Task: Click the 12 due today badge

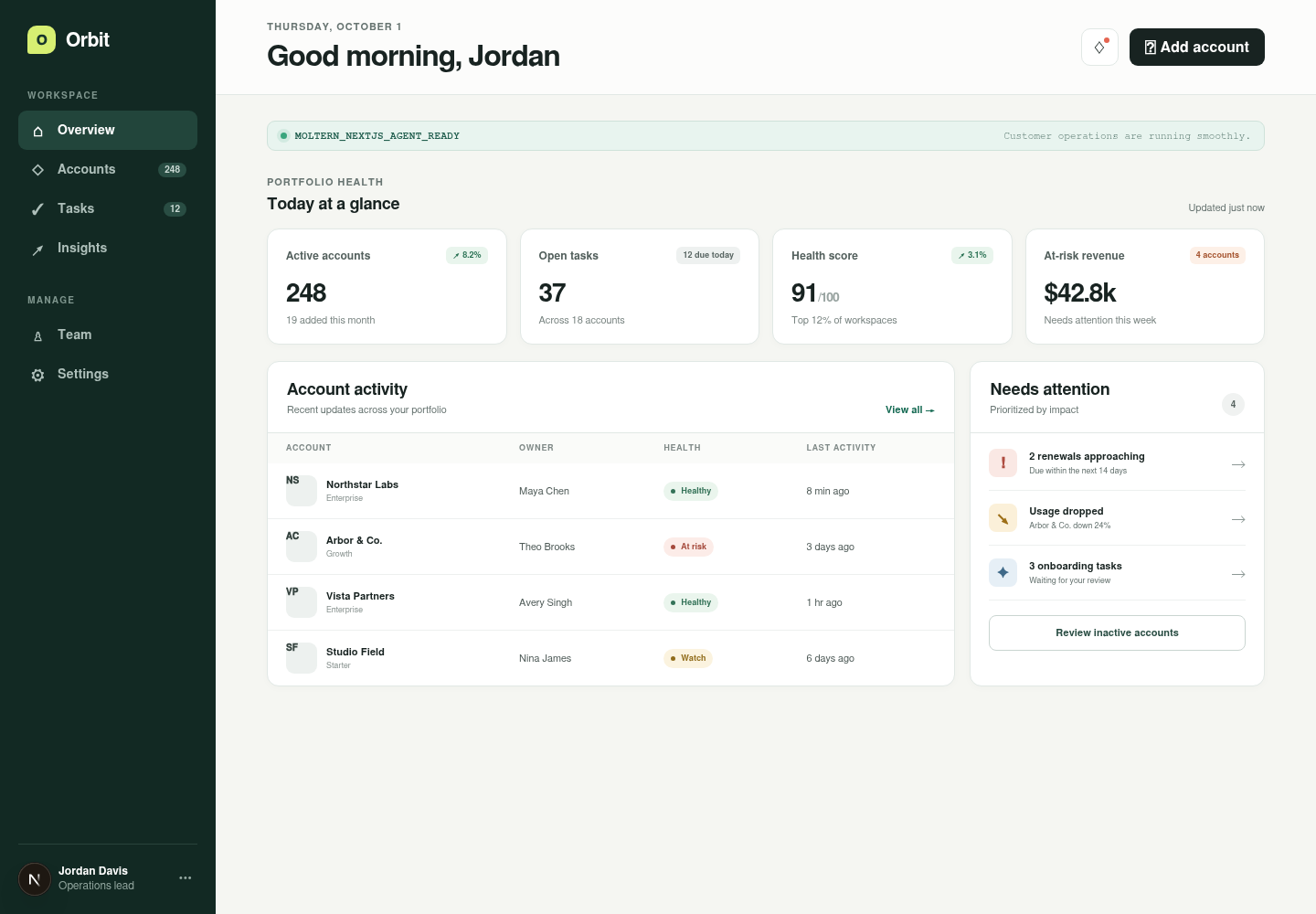Action: 708,255
